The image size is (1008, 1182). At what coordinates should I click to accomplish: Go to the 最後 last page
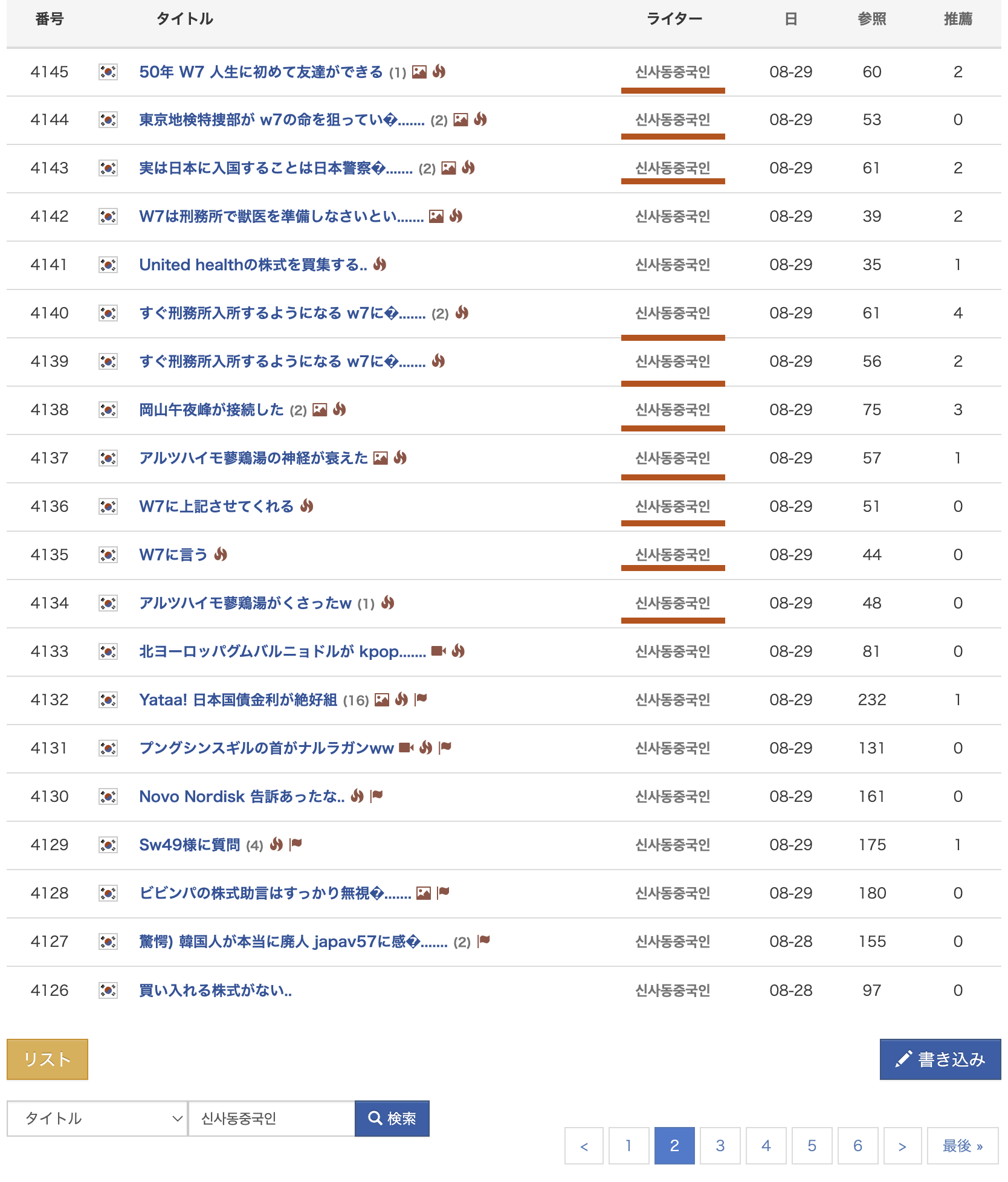[962, 1145]
